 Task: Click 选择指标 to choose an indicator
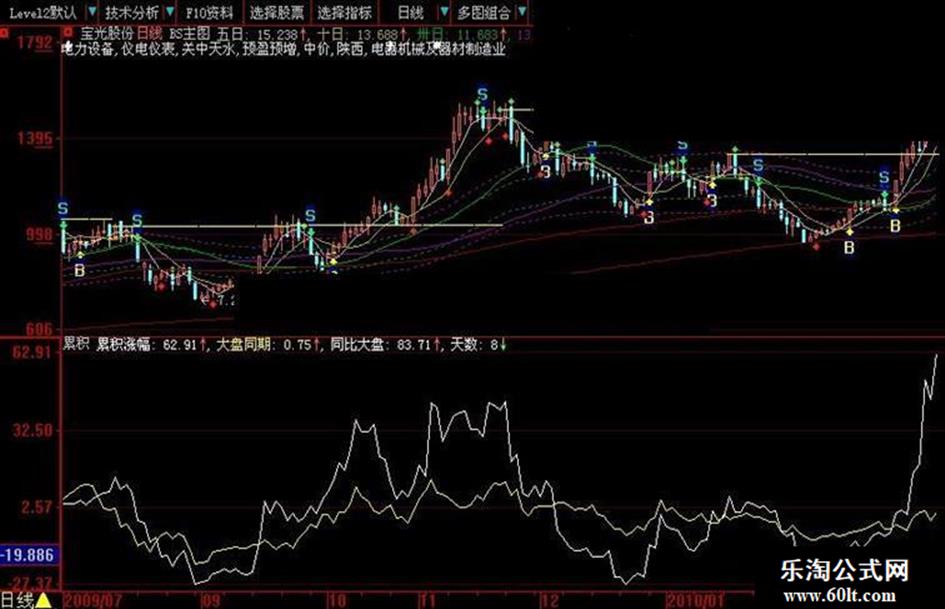[345, 11]
